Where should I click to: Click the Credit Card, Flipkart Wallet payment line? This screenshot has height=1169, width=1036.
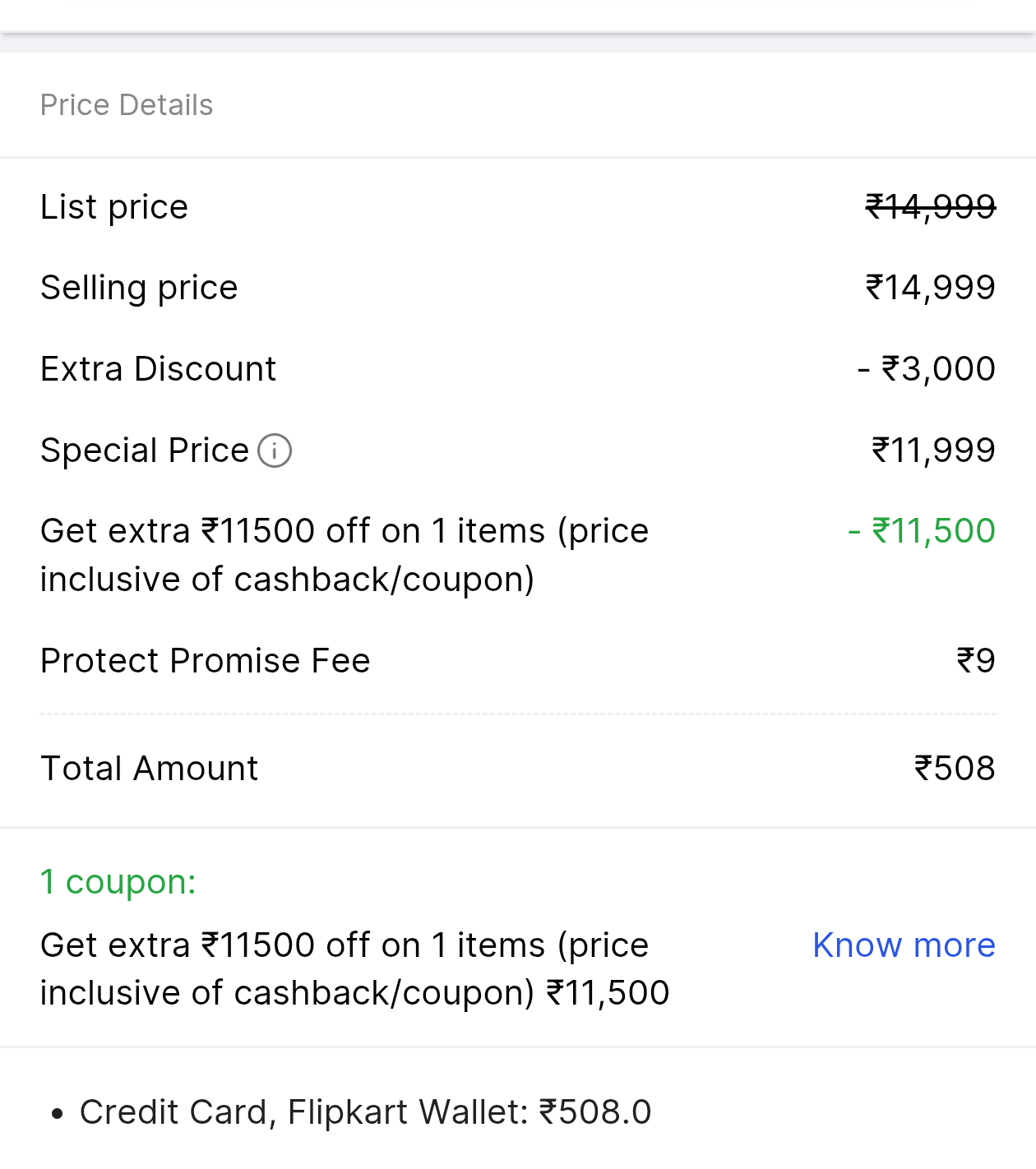(x=365, y=1112)
